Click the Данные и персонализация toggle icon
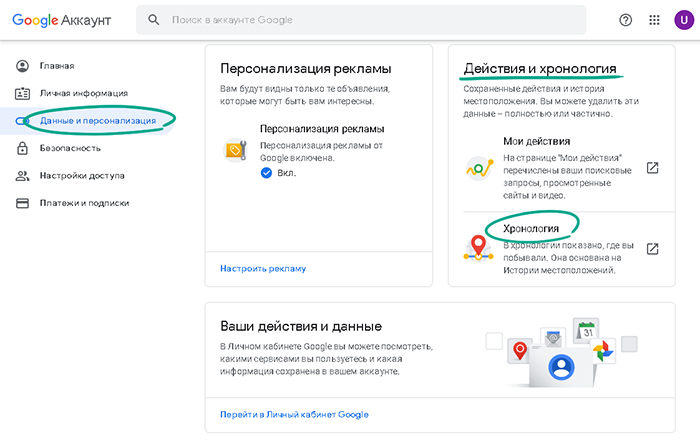Screen dimensions: 700x443 (22, 121)
